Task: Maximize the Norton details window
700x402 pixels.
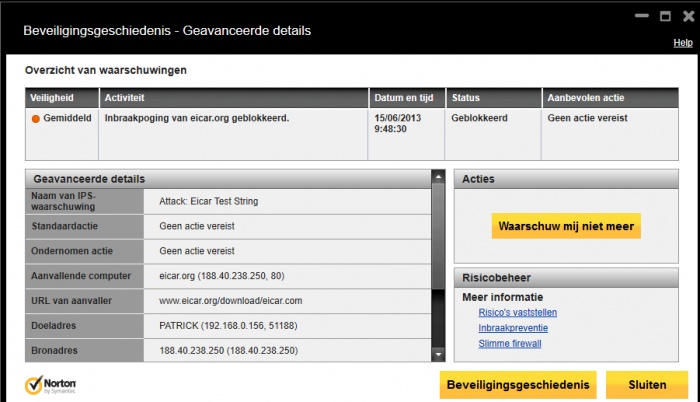Action: [665, 17]
